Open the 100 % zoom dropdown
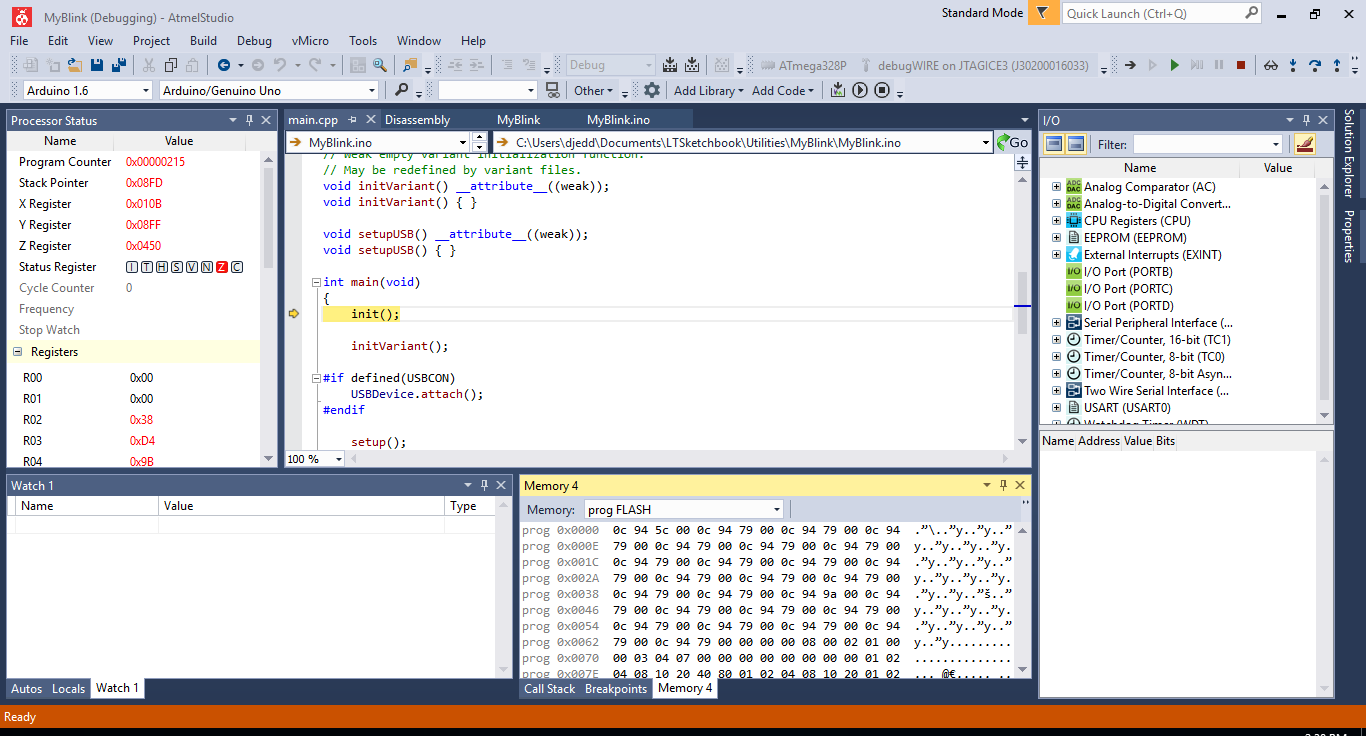1366x736 pixels. (x=339, y=459)
